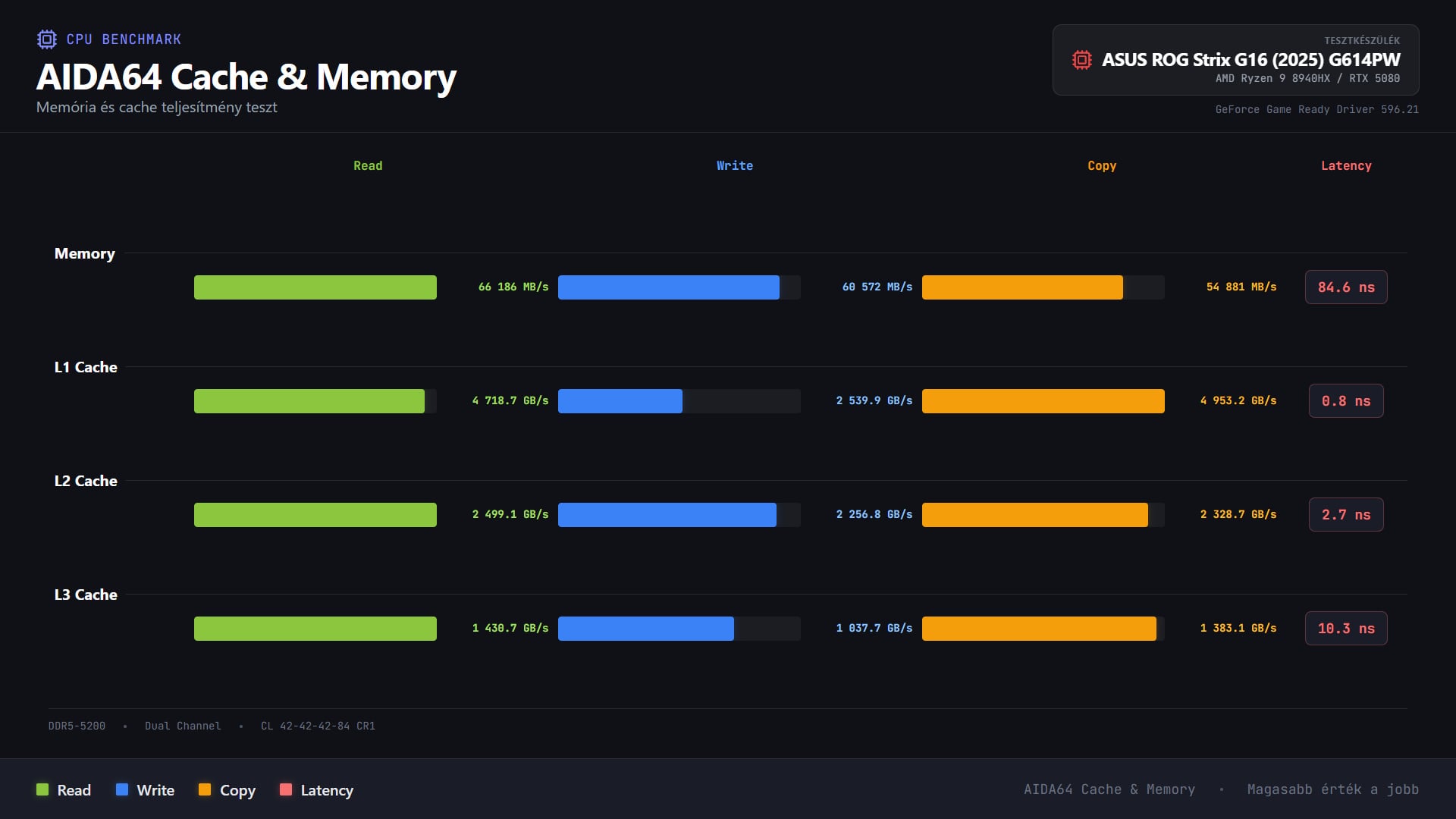Click the L3 Cache copy orange bar
The height and width of the screenshot is (819, 1456).
1039,629
